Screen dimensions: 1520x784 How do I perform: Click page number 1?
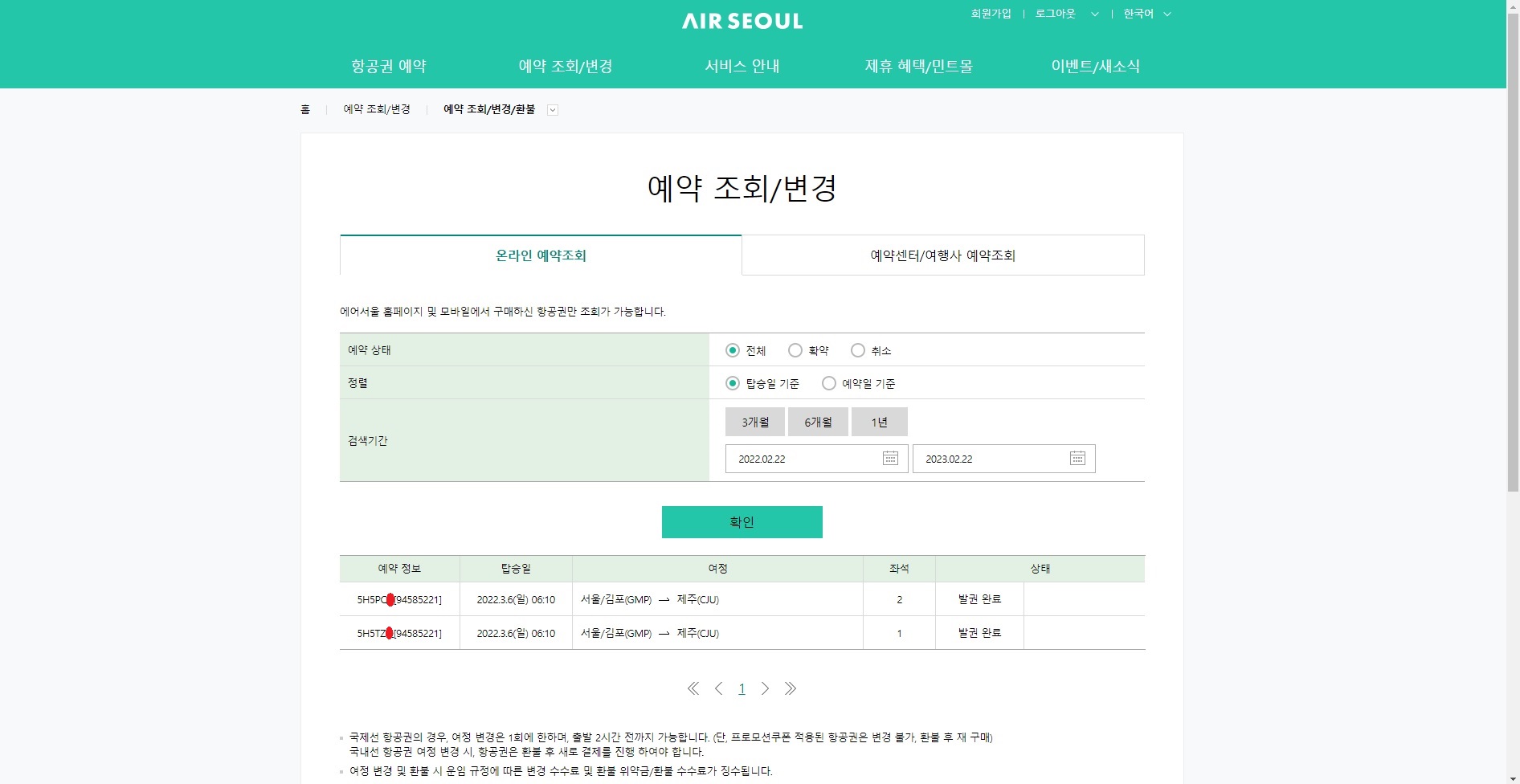[x=742, y=688]
